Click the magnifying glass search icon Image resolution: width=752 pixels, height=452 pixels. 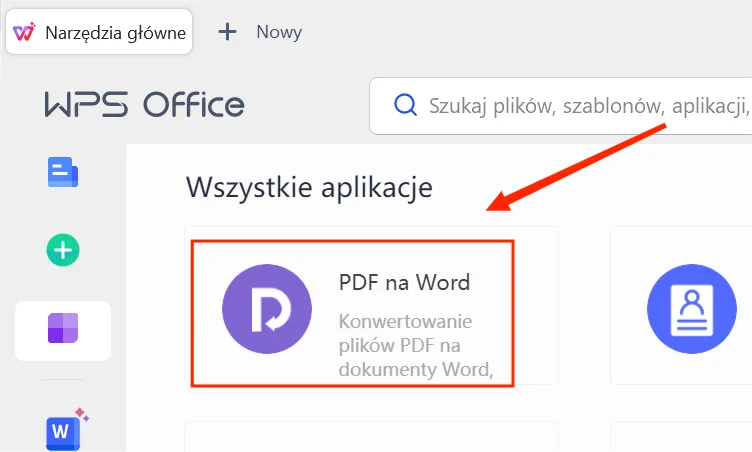405,105
